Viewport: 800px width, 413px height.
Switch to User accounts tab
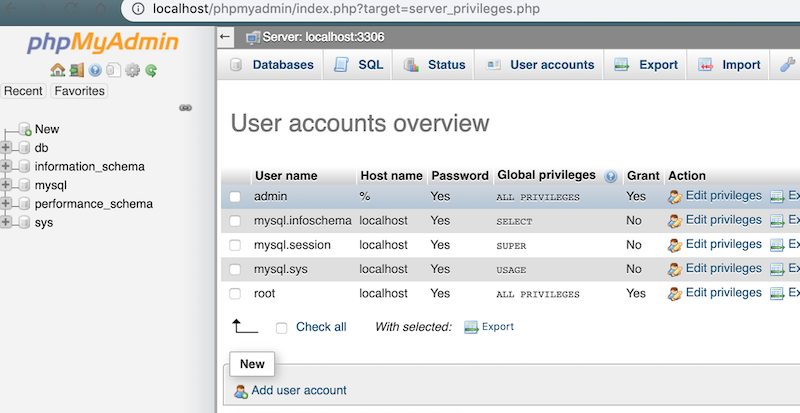pyautogui.click(x=539, y=65)
